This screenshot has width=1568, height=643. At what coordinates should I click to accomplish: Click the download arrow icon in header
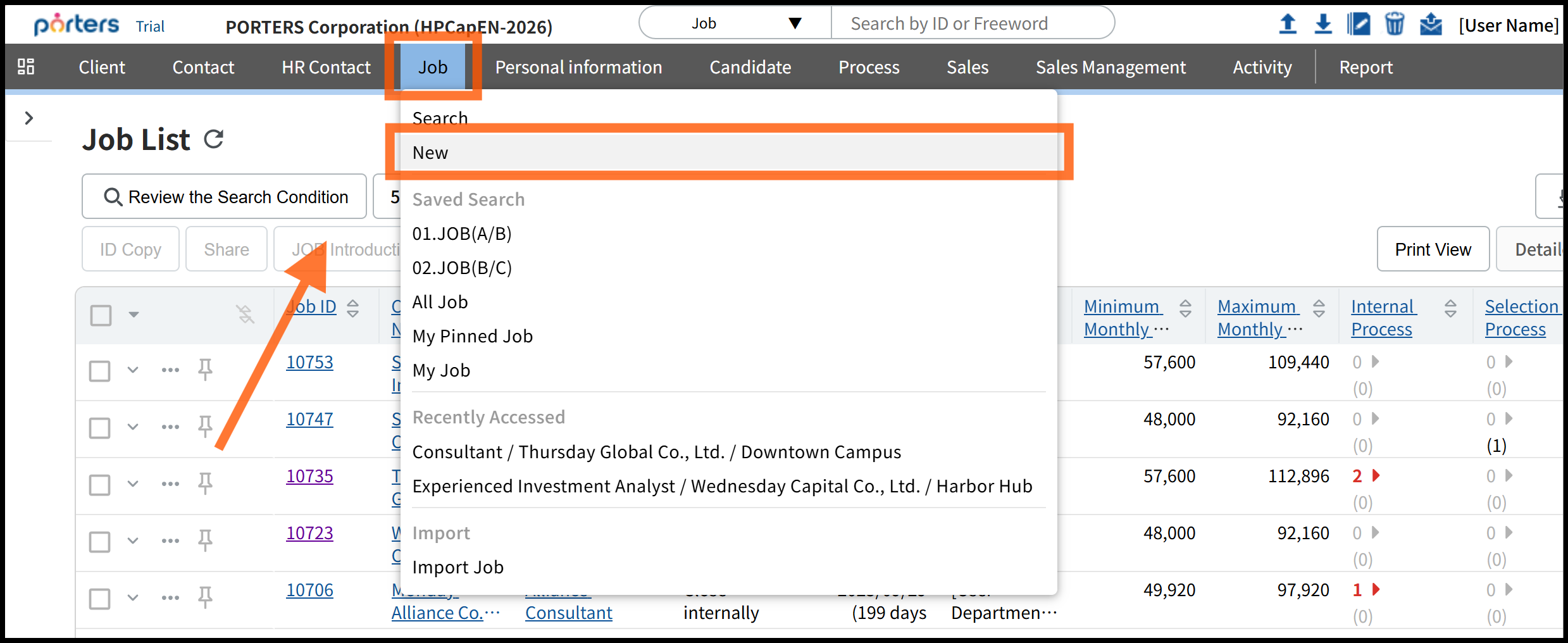coord(1322,25)
